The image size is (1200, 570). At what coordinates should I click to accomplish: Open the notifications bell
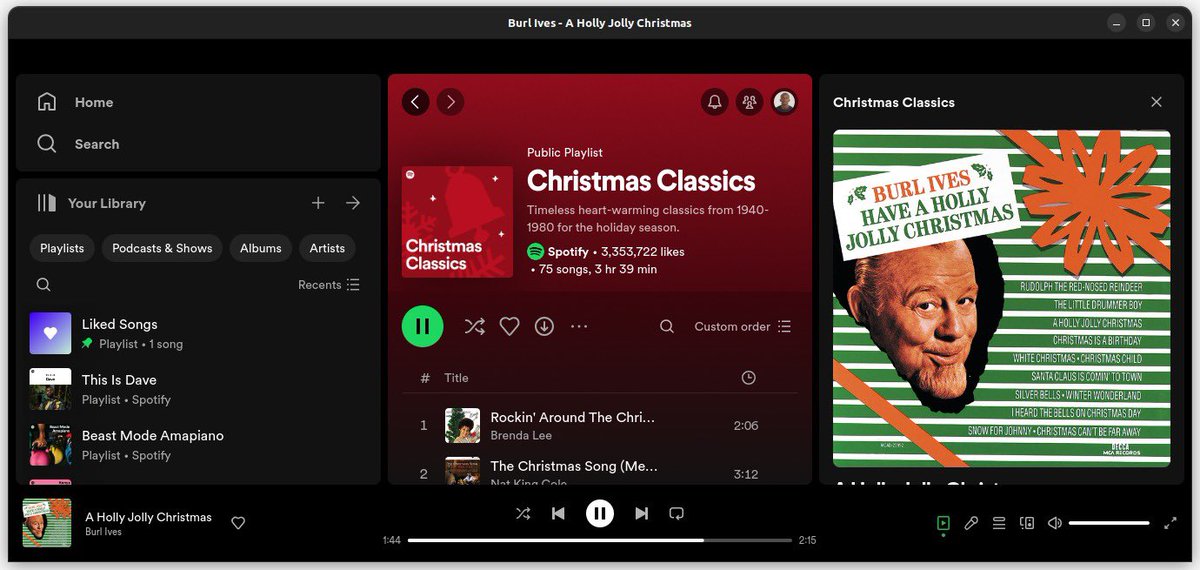714,101
